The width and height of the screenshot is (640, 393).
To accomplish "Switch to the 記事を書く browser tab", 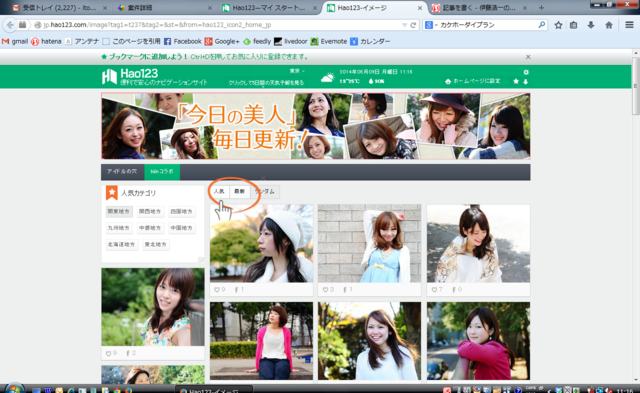I will [480, 8].
